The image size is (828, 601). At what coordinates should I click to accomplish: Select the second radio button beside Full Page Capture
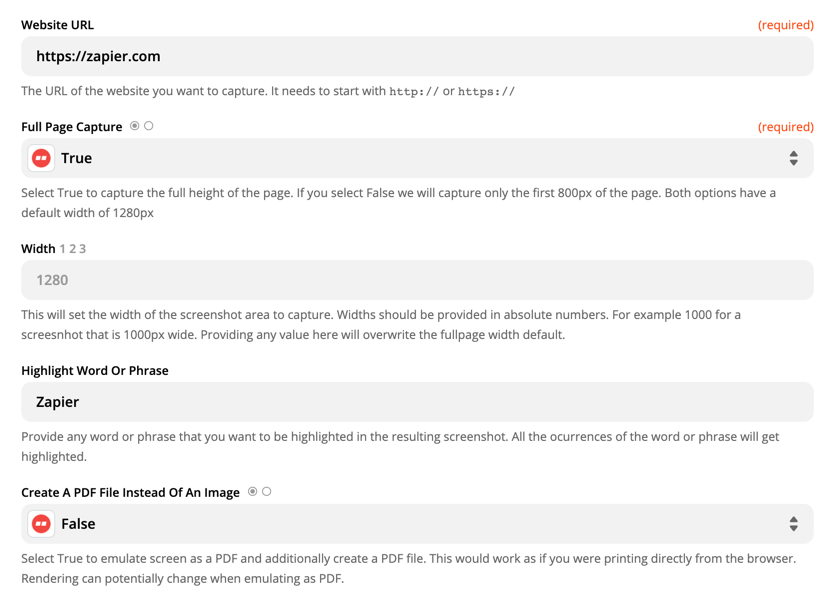(x=149, y=126)
